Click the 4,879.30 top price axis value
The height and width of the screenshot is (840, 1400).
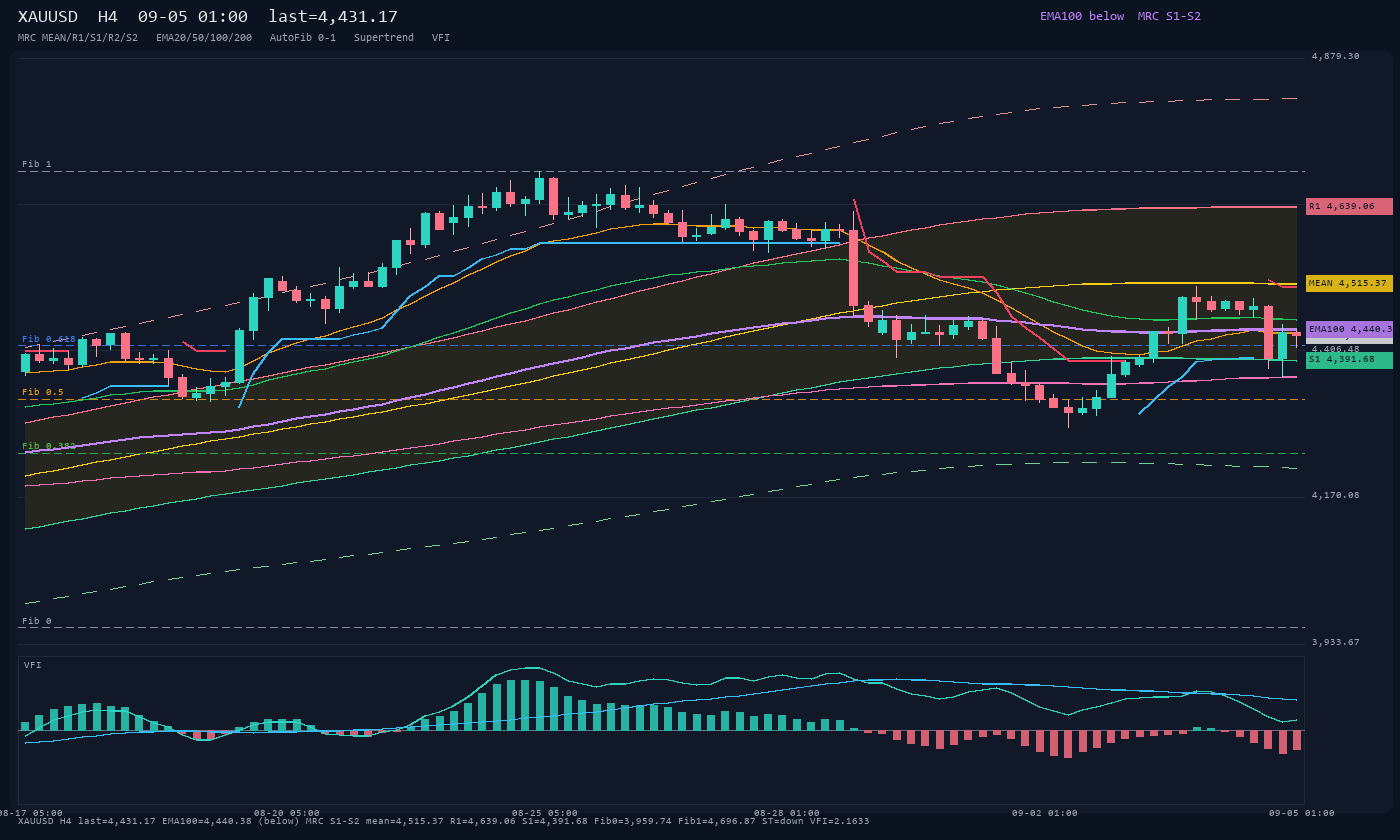[x=1335, y=57]
